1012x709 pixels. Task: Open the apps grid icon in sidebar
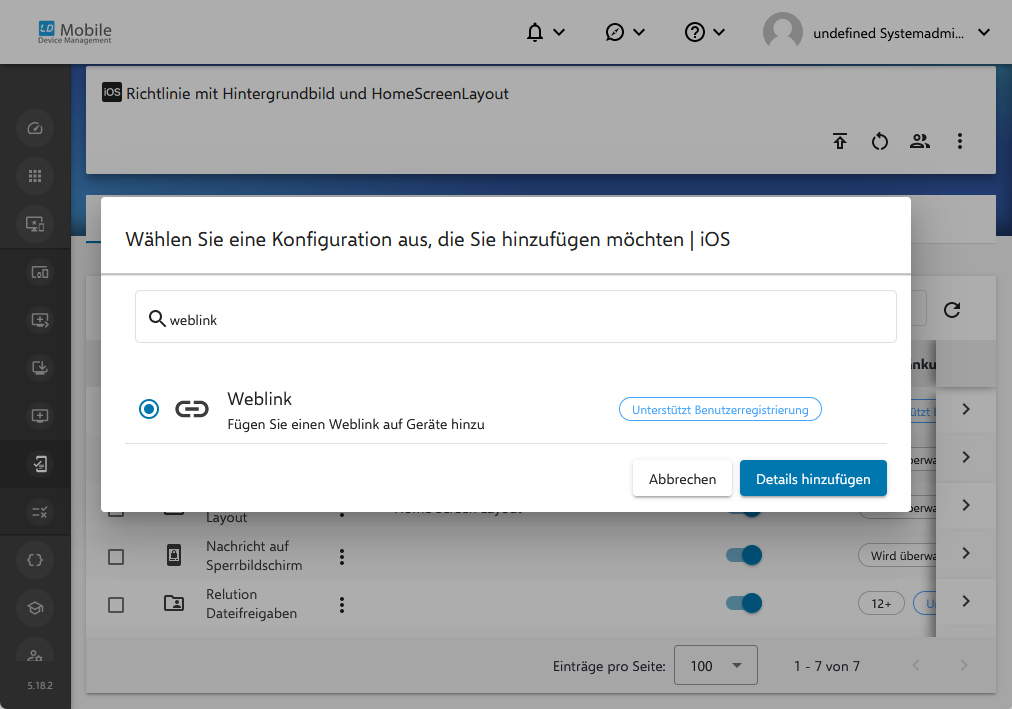(35, 176)
